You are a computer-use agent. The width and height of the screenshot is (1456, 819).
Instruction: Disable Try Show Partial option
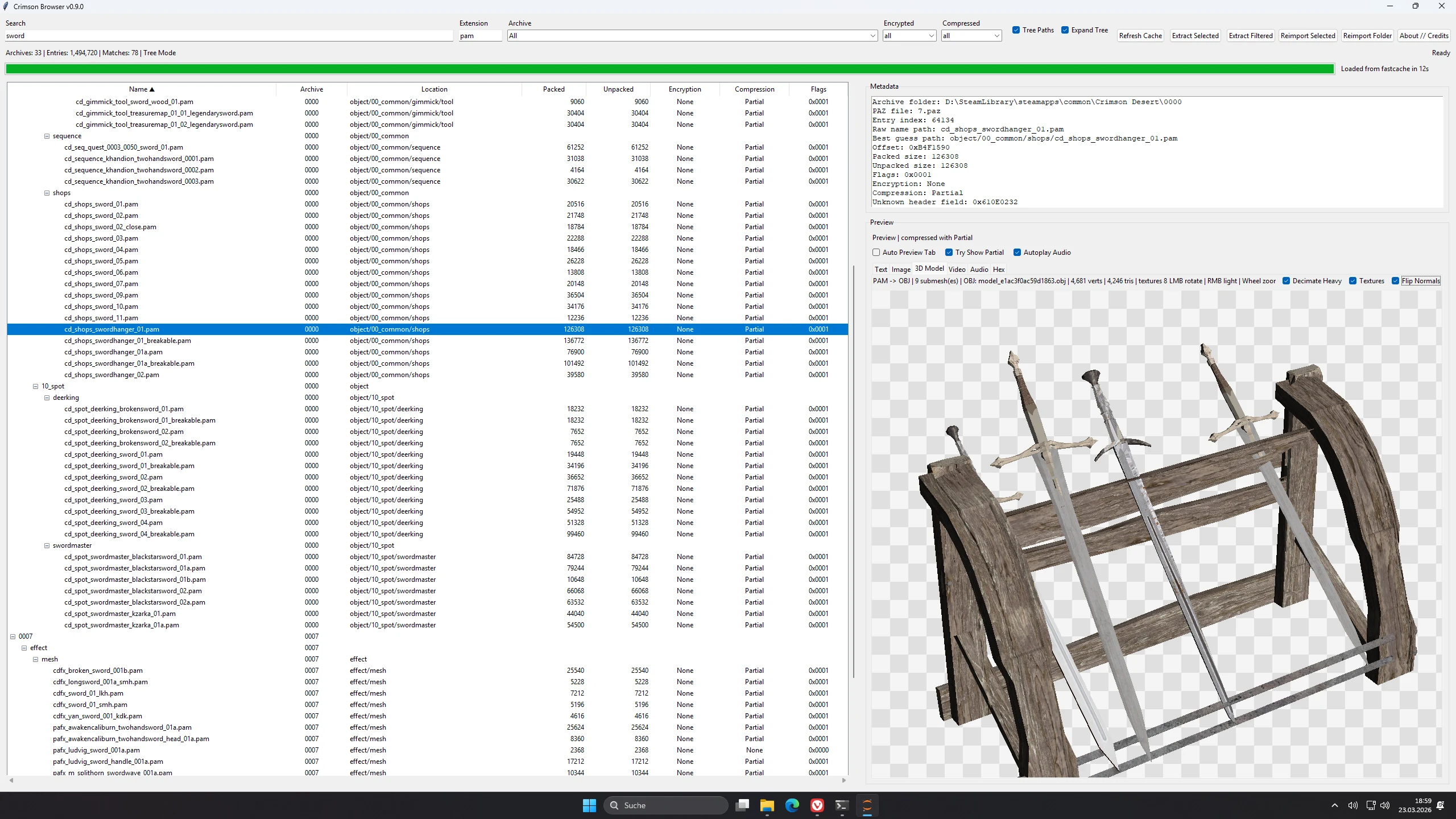pyautogui.click(x=949, y=253)
